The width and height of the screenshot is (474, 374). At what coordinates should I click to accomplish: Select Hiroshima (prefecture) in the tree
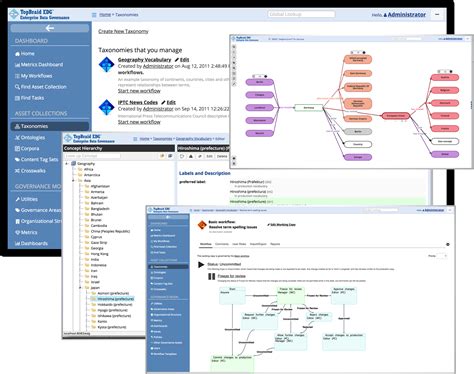115,299
